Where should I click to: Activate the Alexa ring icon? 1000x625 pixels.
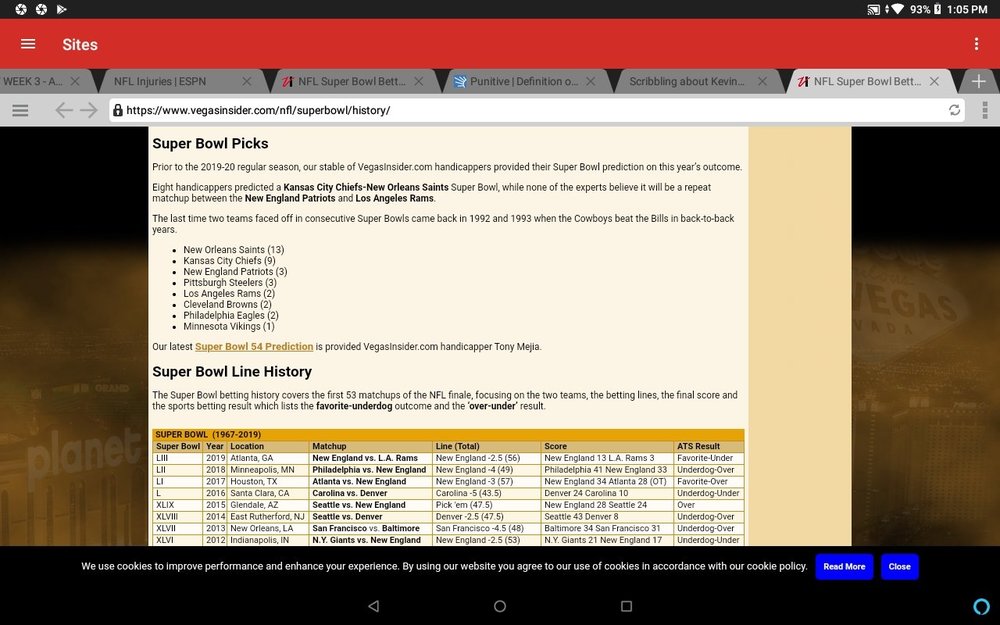coord(982,606)
